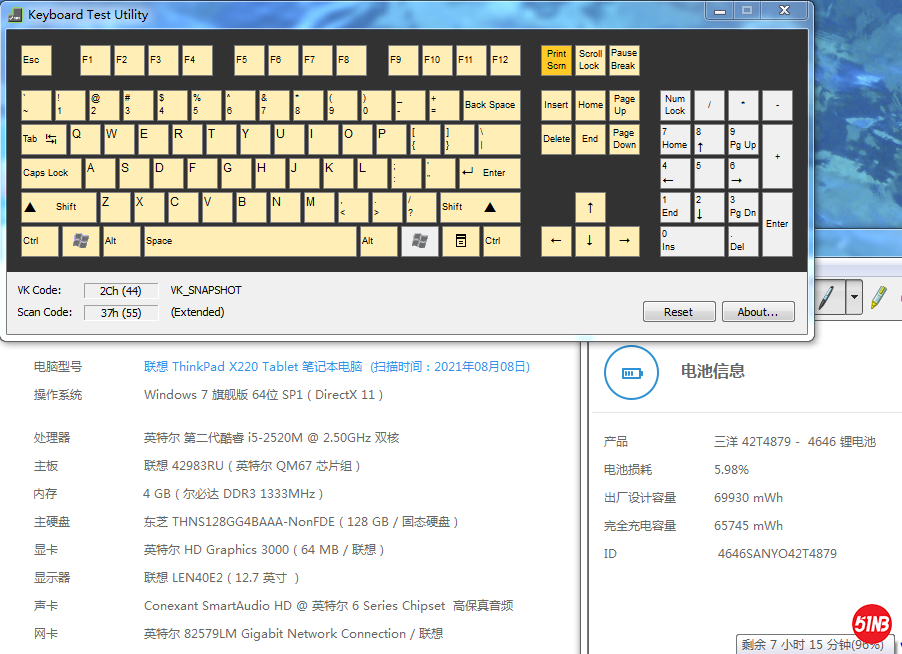Toggle the Num Lock key

(676, 105)
